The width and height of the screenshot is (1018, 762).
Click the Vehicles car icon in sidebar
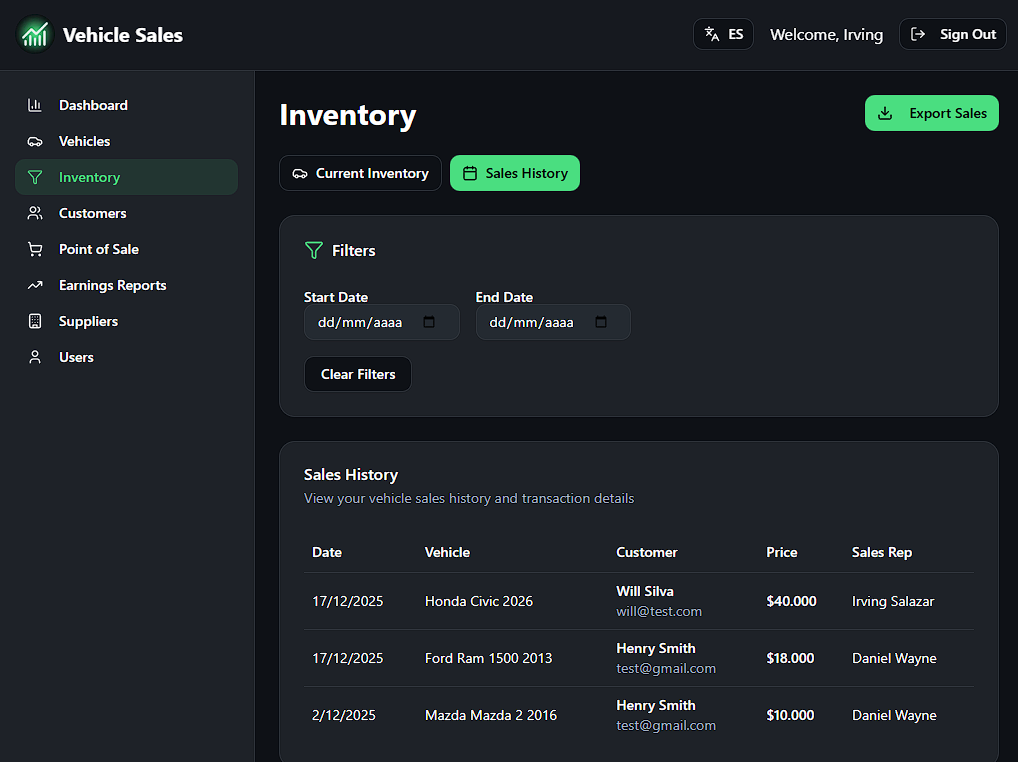pos(35,141)
